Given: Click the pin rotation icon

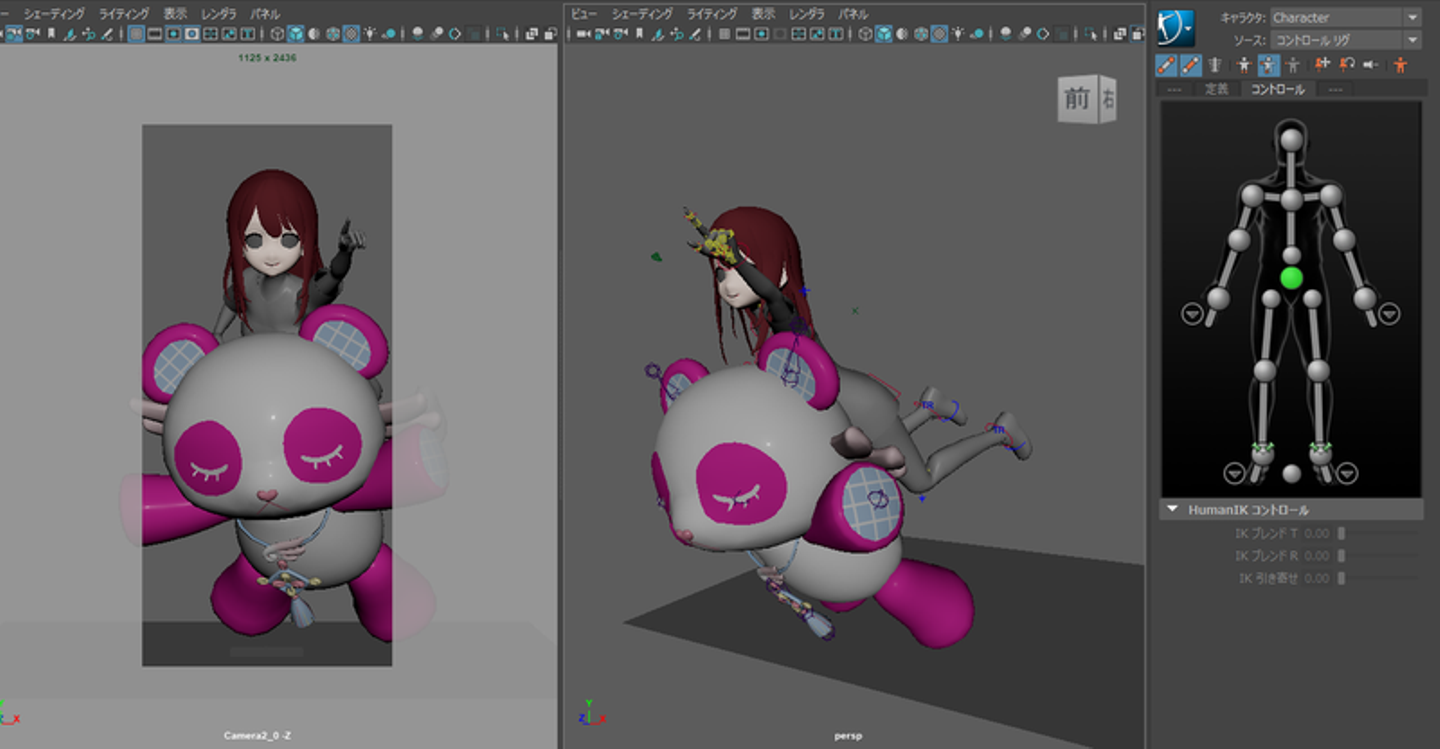Looking at the screenshot, I should [1347, 65].
